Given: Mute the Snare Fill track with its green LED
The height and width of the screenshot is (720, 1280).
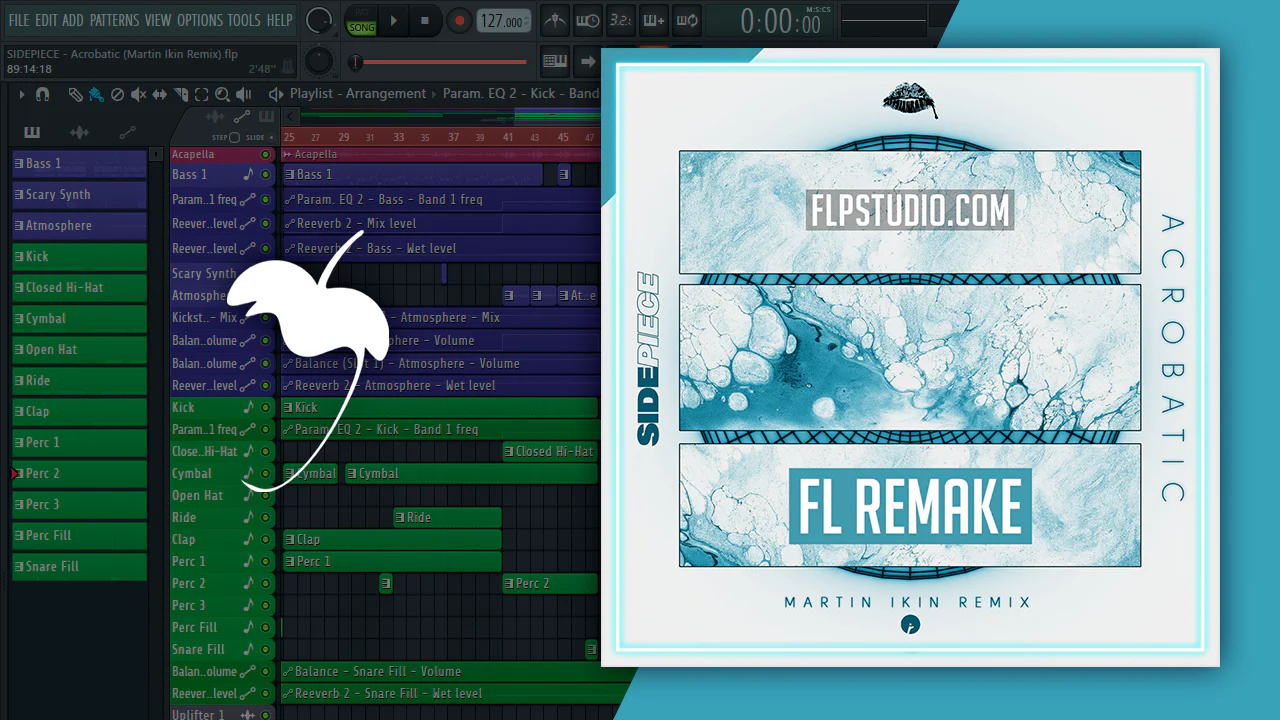Looking at the screenshot, I should tap(265, 650).
